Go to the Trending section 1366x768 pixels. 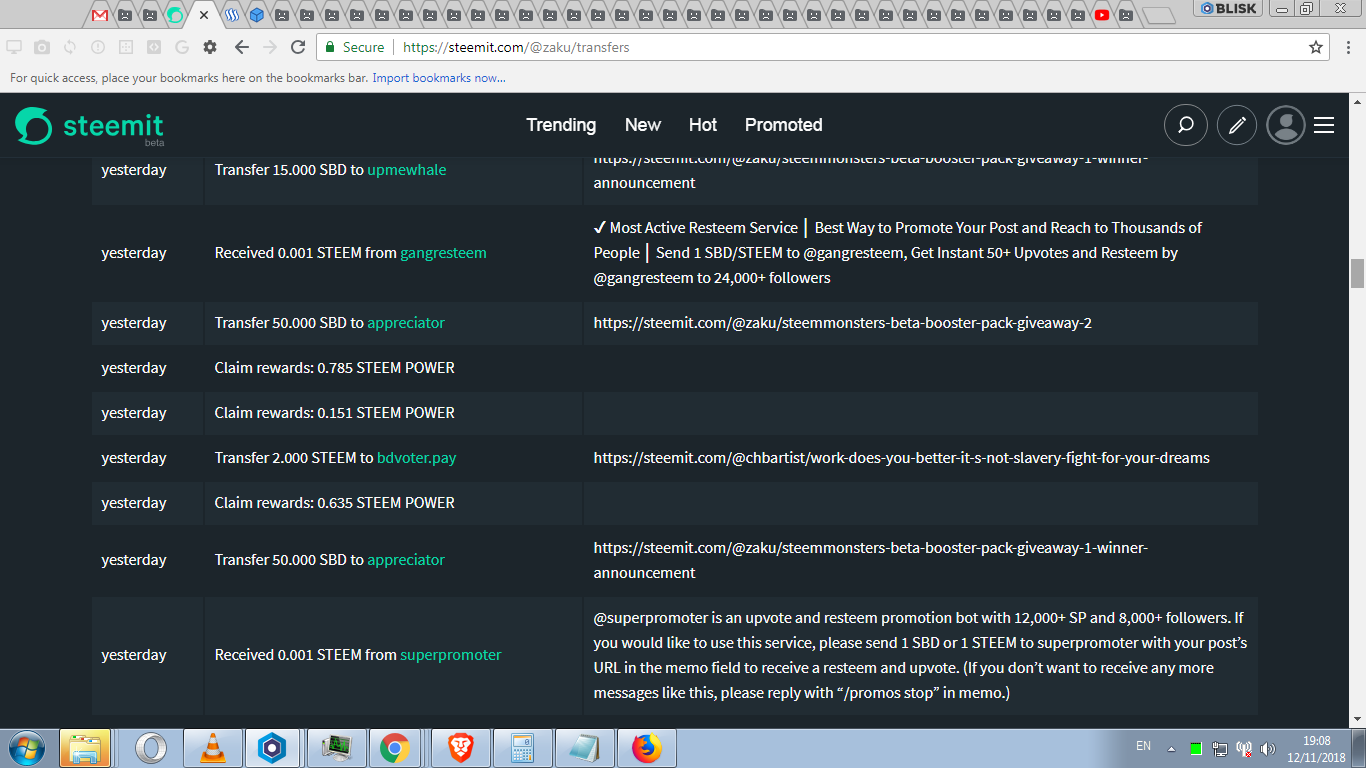[561, 125]
